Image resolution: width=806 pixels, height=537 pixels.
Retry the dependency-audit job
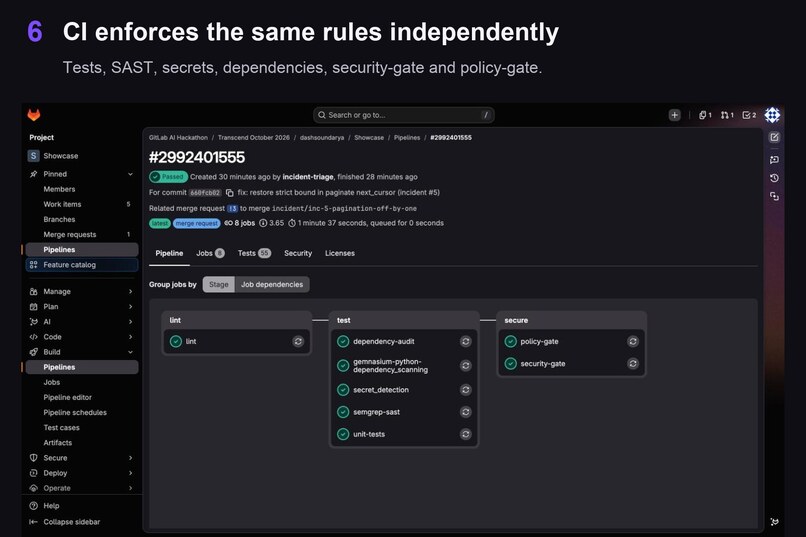pyautogui.click(x=466, y=341)
